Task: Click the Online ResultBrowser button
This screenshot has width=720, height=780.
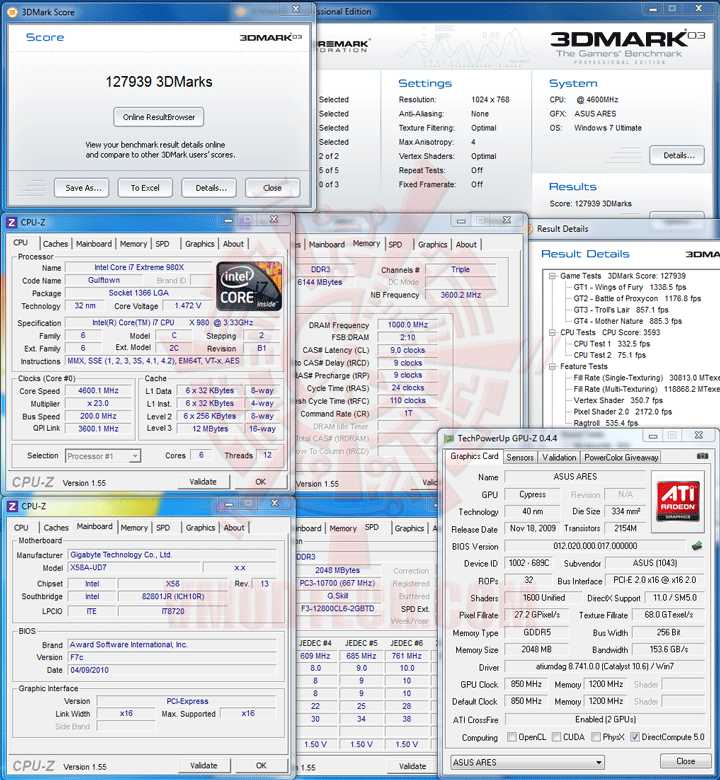Action: 159,117
